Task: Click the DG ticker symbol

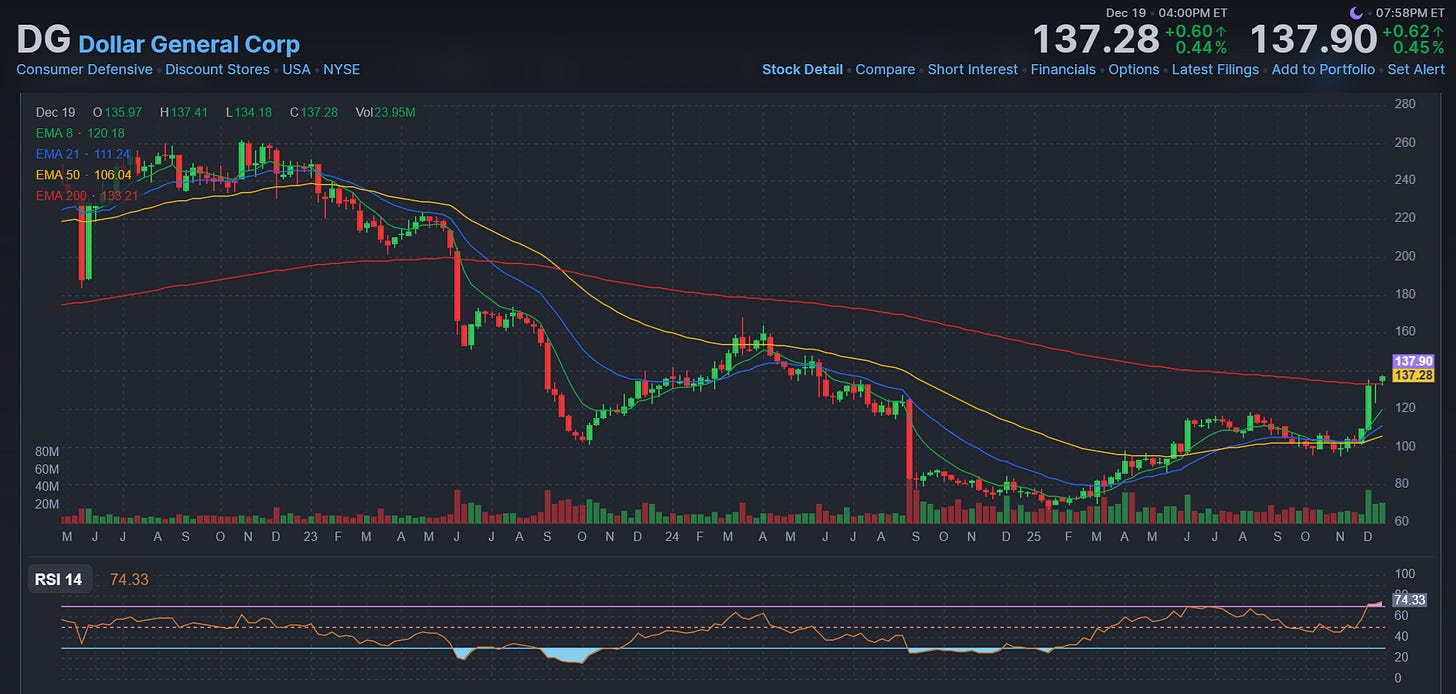Action: [x=43, y=40]
